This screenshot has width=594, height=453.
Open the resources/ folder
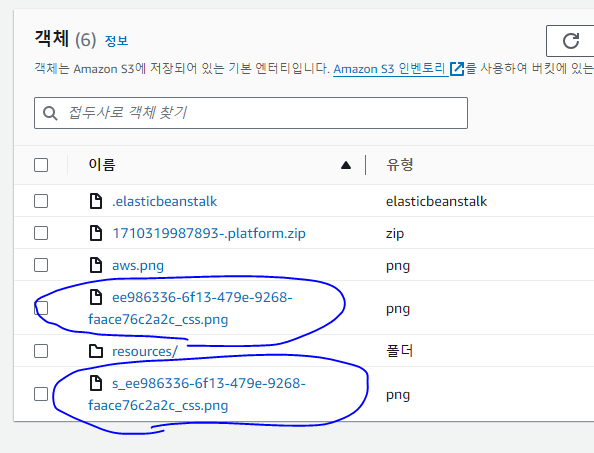[x=145, y=351]
